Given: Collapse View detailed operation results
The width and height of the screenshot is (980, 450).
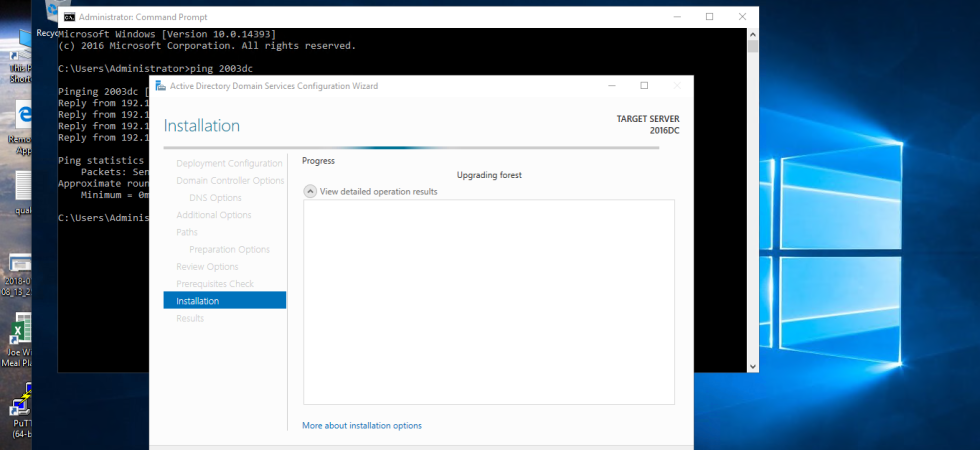Looking at the screenshot, I should click(x=310, y=191).
